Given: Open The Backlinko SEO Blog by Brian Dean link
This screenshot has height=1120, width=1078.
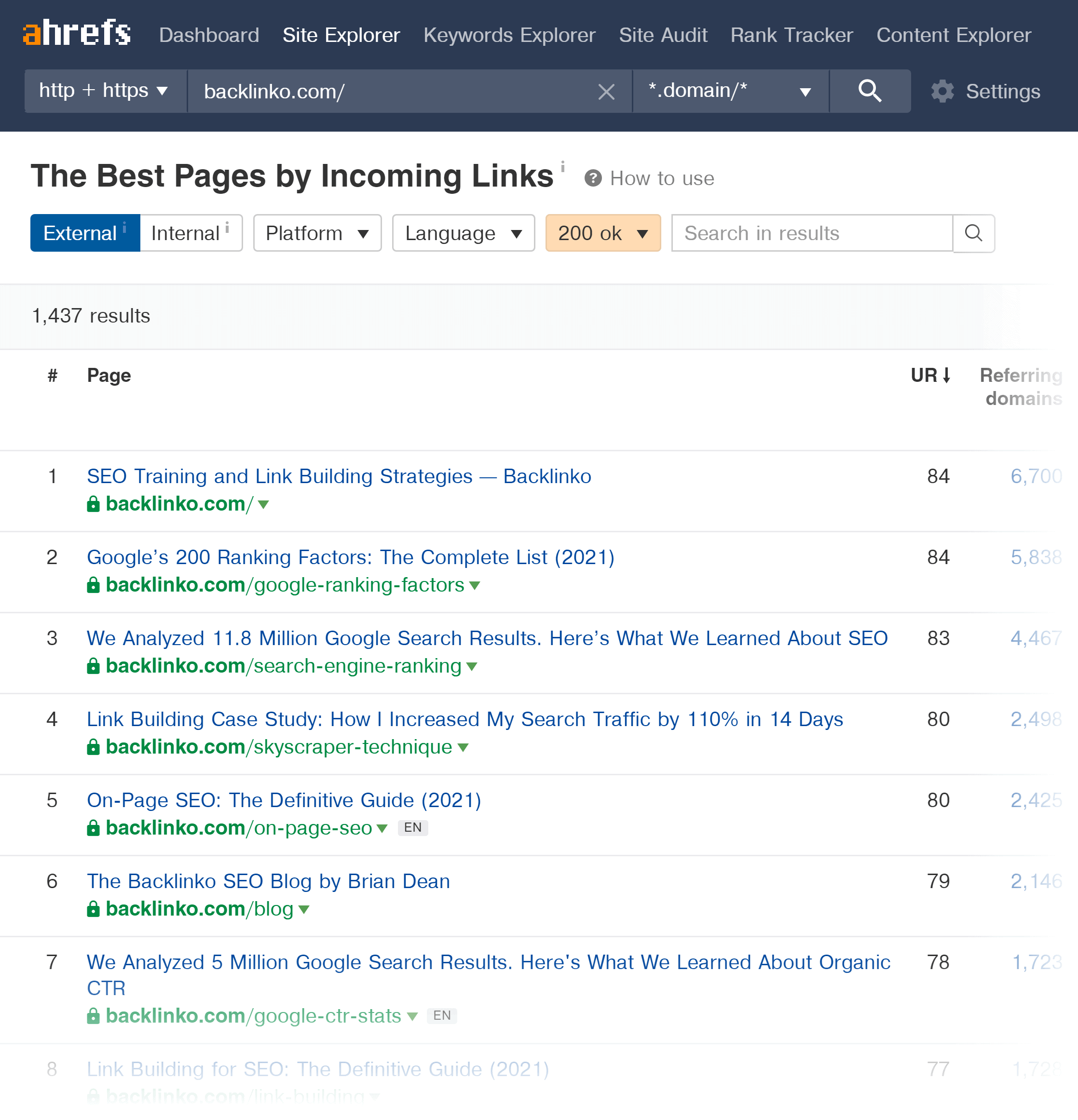Looking at the screenshot, I should 269,881.
